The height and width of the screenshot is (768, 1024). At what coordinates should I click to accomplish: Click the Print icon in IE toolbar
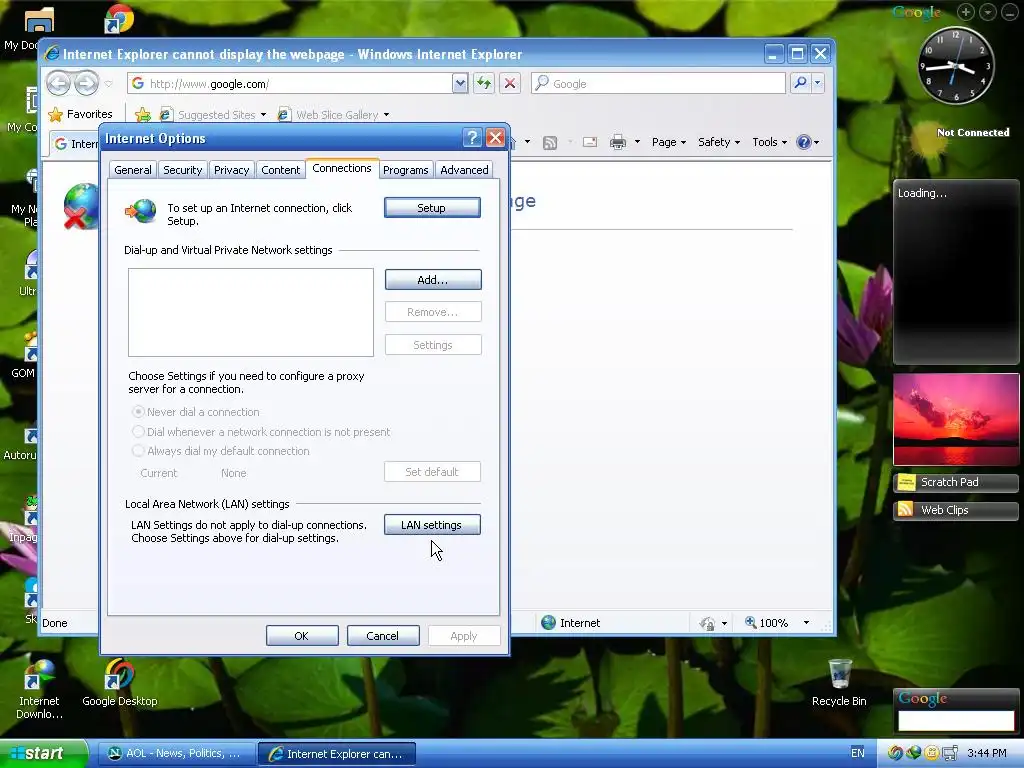tap(618, 142)
